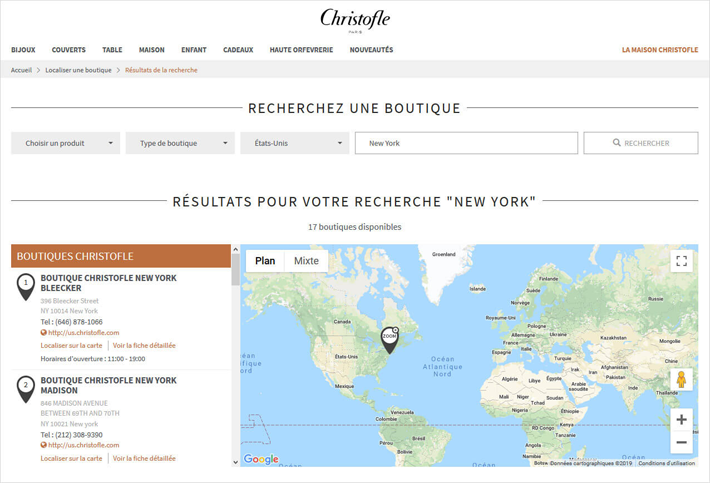Click the boutique list scrollbar thumb
The width and height of the screenshot is (710, 483).
(235, 269)
